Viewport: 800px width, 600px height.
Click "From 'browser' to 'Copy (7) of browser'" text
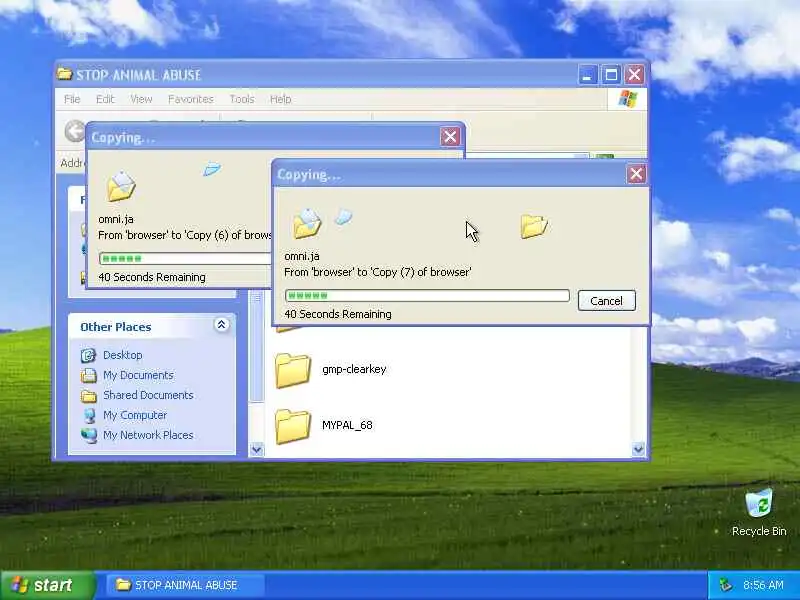[378, 272]
